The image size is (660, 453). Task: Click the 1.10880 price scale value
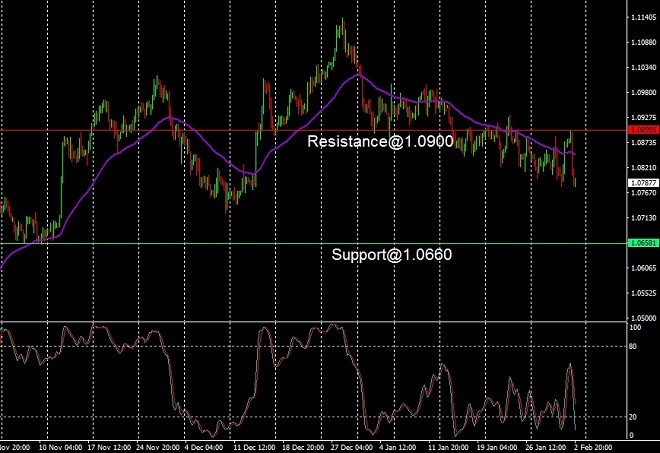(x=644, y=43)
